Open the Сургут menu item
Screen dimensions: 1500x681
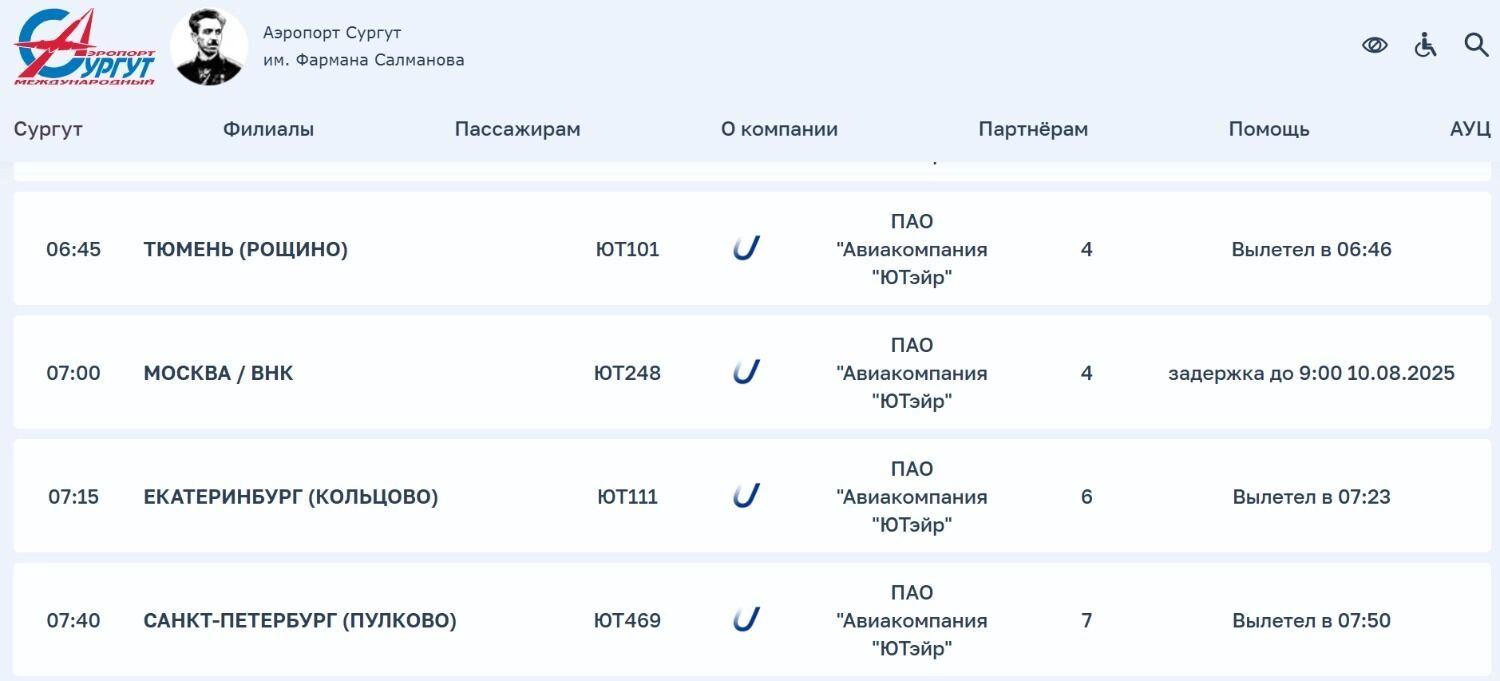[48, 129]
